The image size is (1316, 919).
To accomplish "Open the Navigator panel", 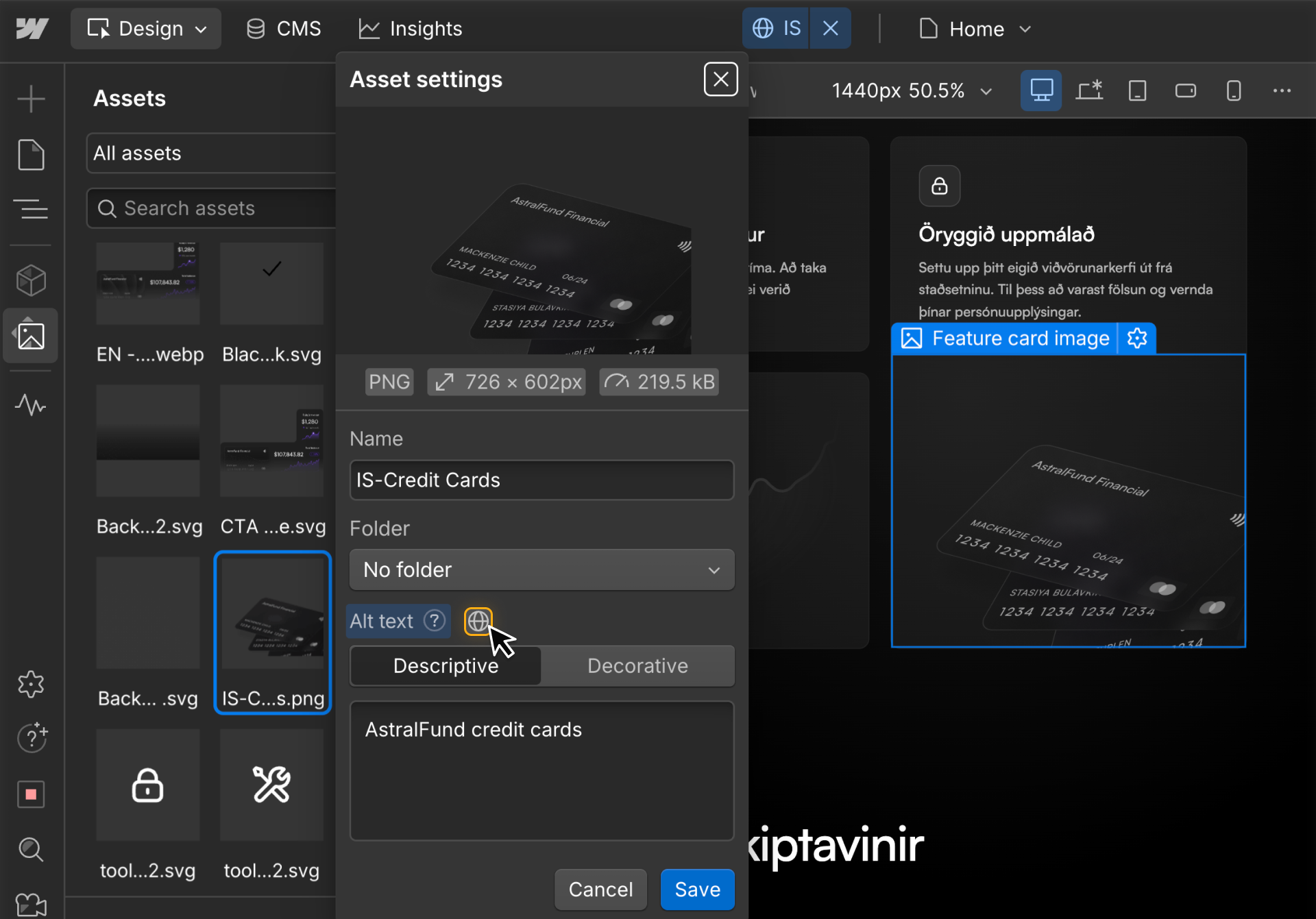I will (x=31, y=209).
